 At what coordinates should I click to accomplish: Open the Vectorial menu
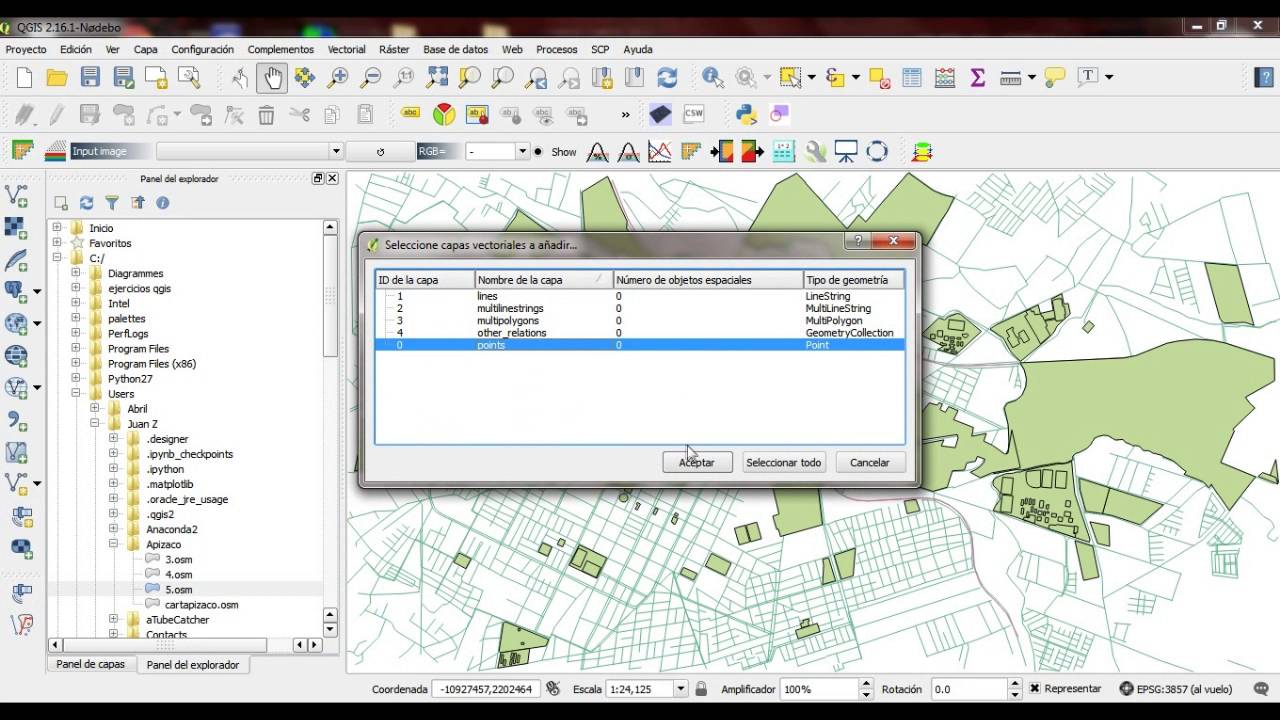[x=347, y=49]
